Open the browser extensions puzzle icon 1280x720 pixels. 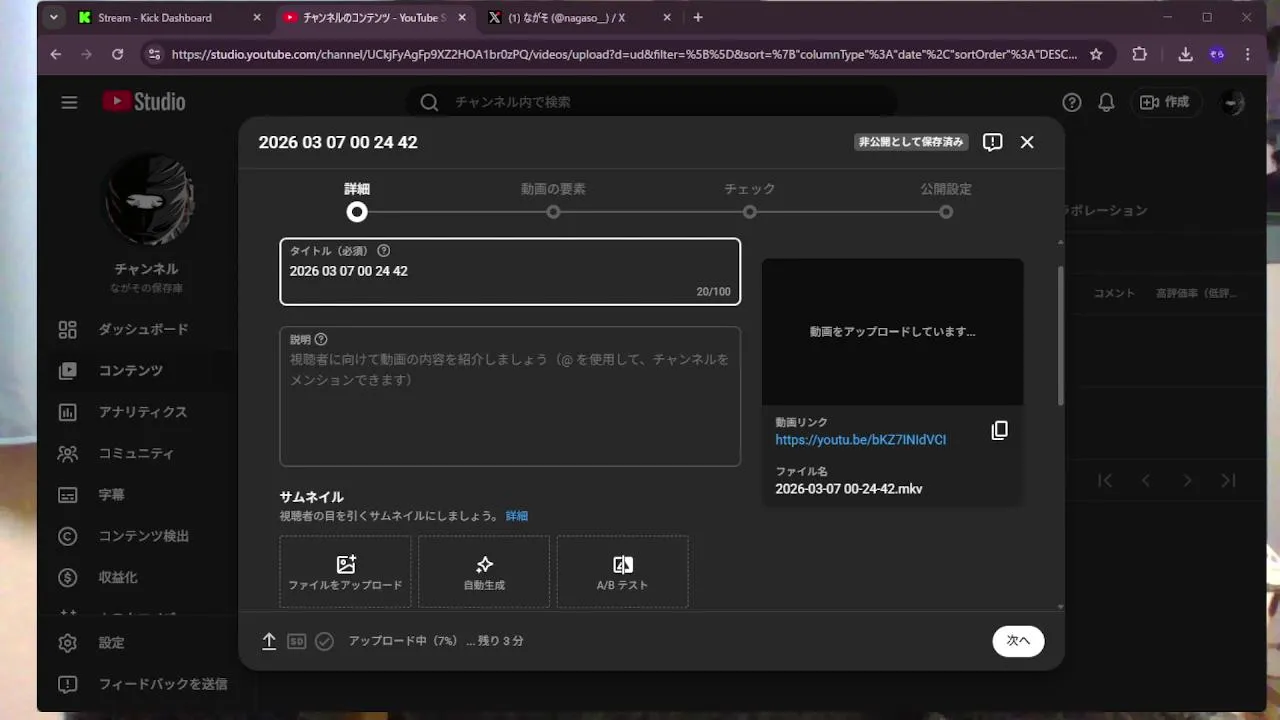click(x=1140, y=55)
